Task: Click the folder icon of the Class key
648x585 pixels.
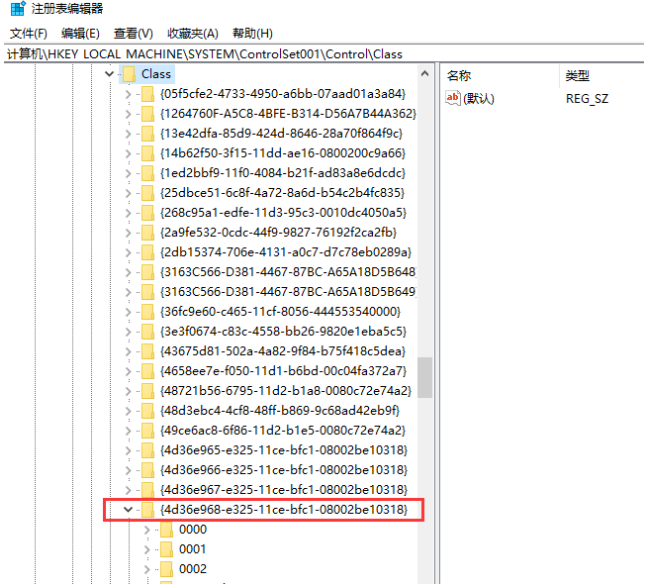Action: tap(128, 74)
